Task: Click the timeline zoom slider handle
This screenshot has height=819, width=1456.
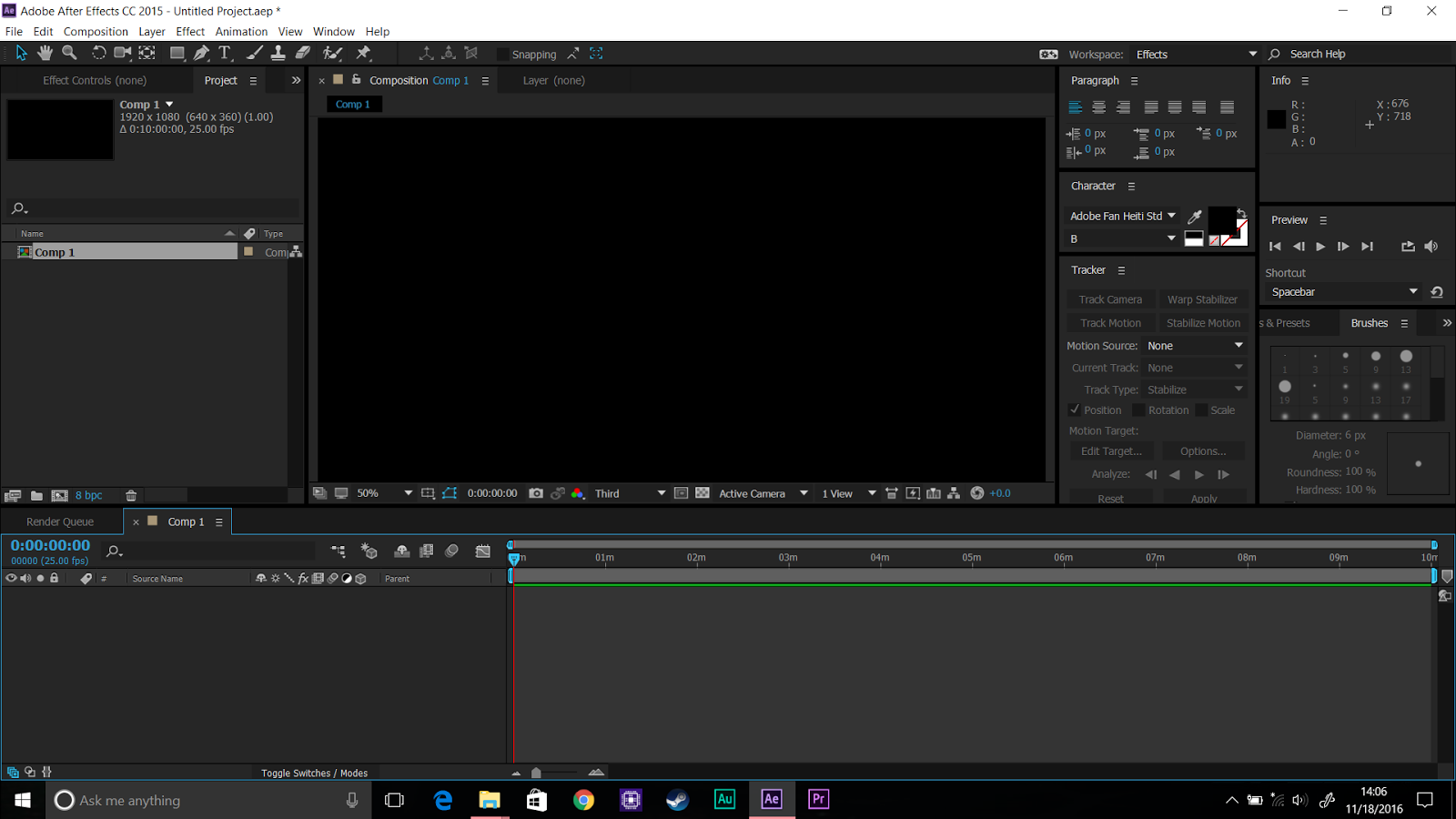Action: 536,773
